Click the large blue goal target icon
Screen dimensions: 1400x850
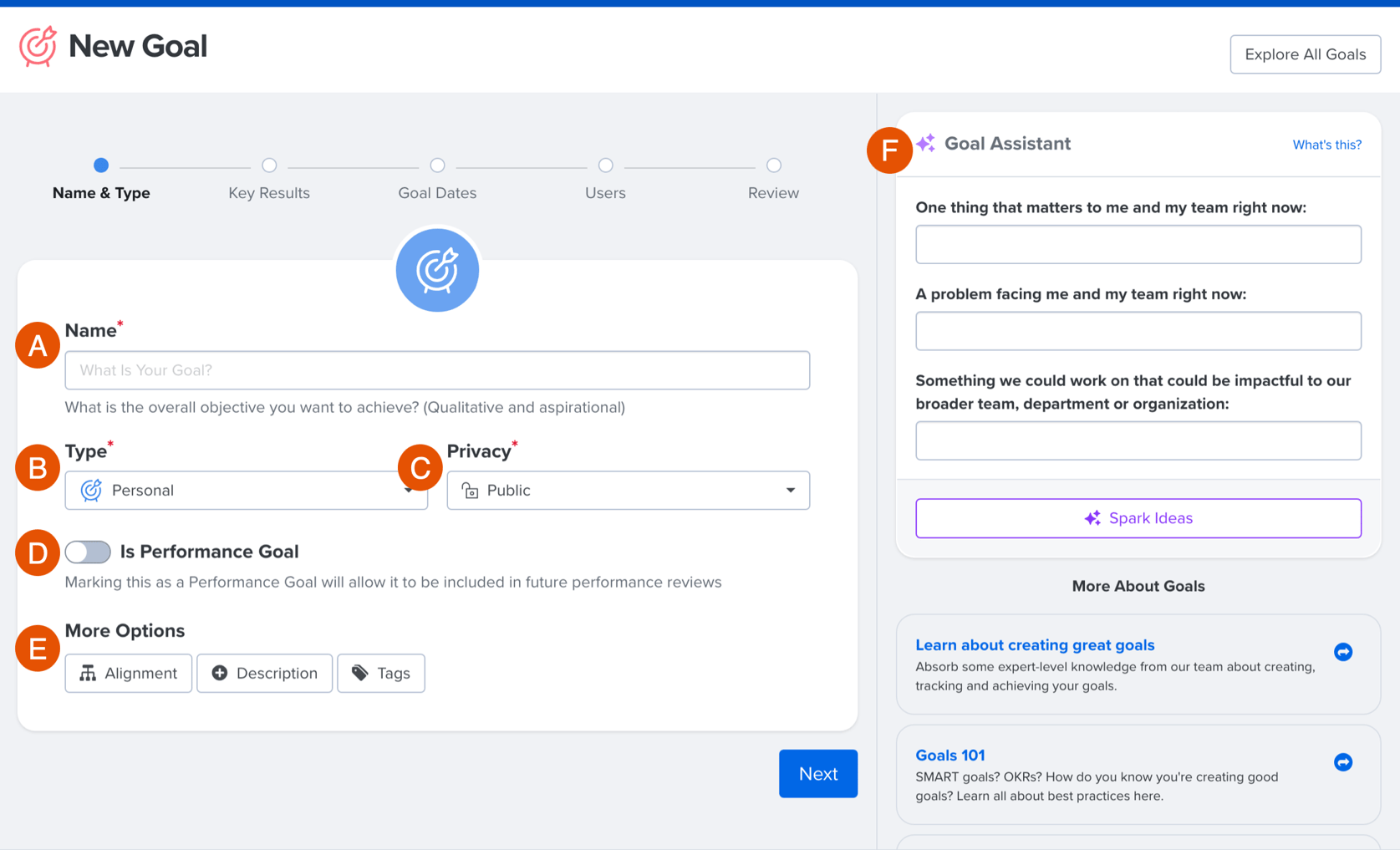437,270
